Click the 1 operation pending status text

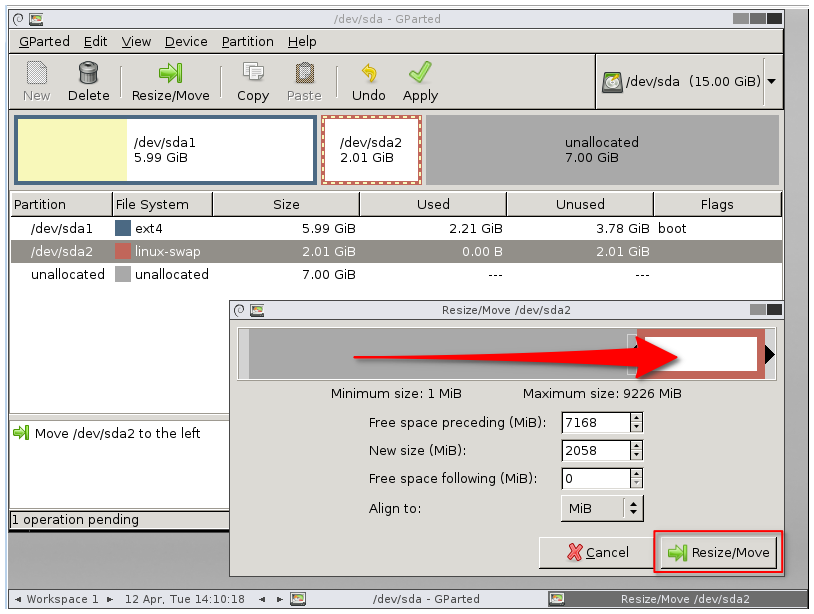[75, 520]
